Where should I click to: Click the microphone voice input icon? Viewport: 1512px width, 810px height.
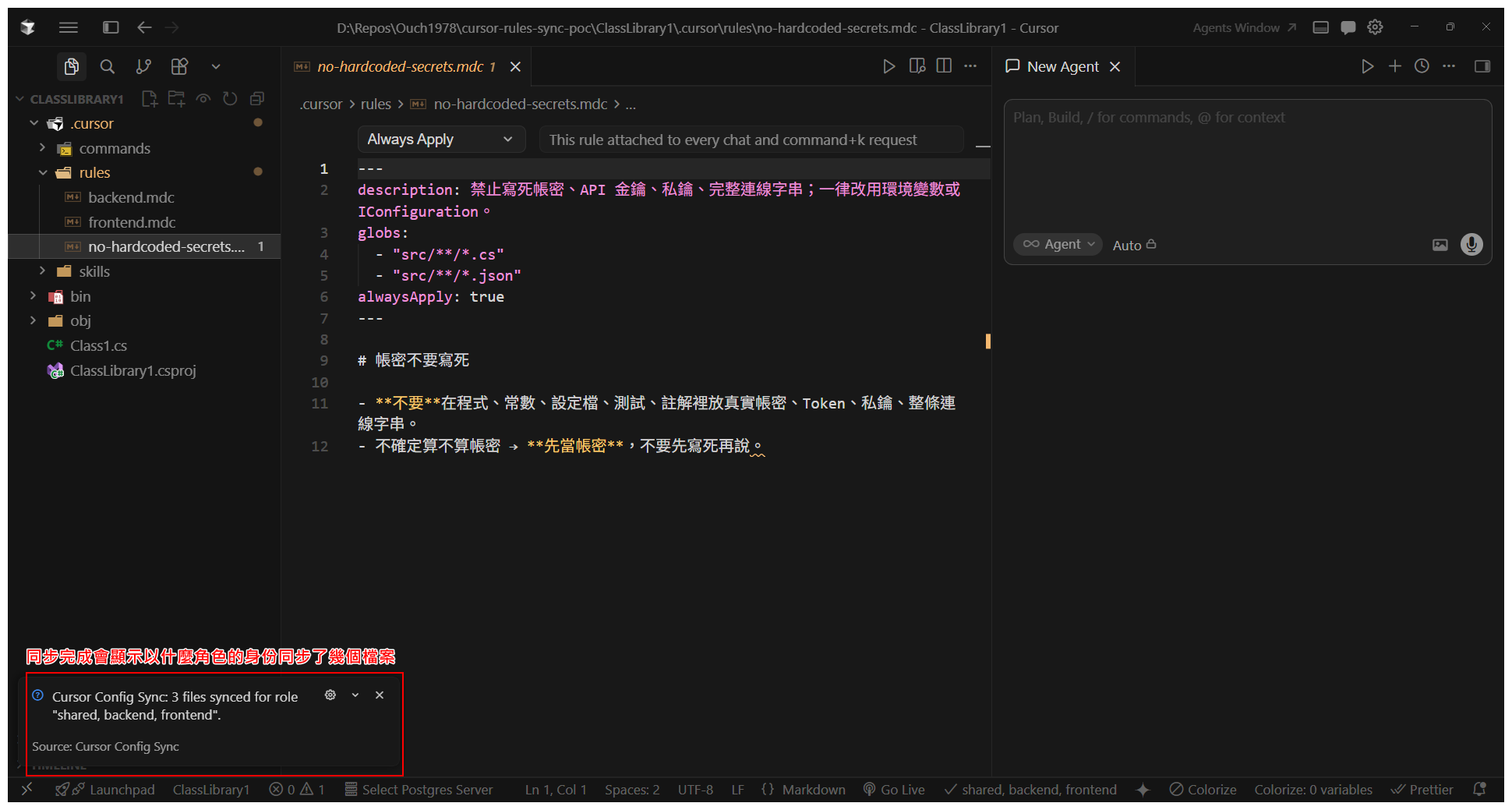point(1471,245)
